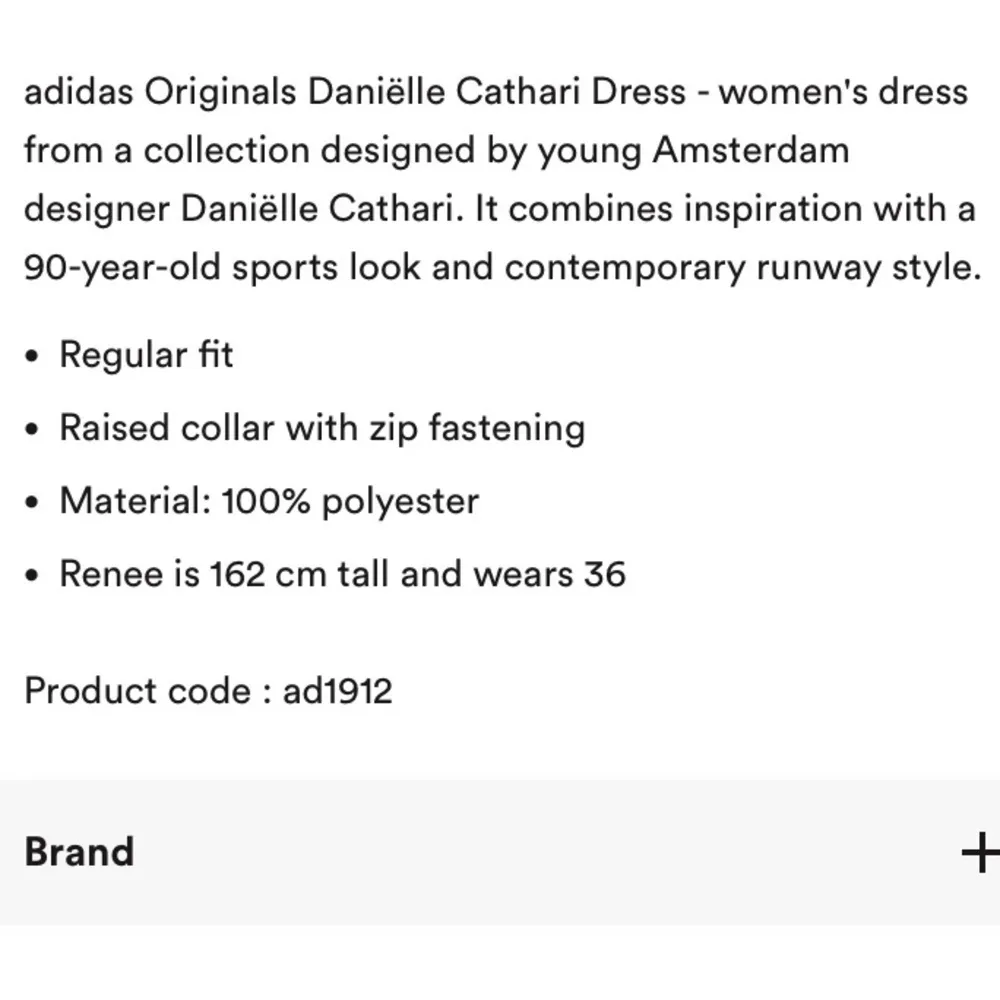This screenshot has width=1000, height=1000.
Task: Click the 'Renee is 162 cm' bullet line
Action: (x=343, y=572)
